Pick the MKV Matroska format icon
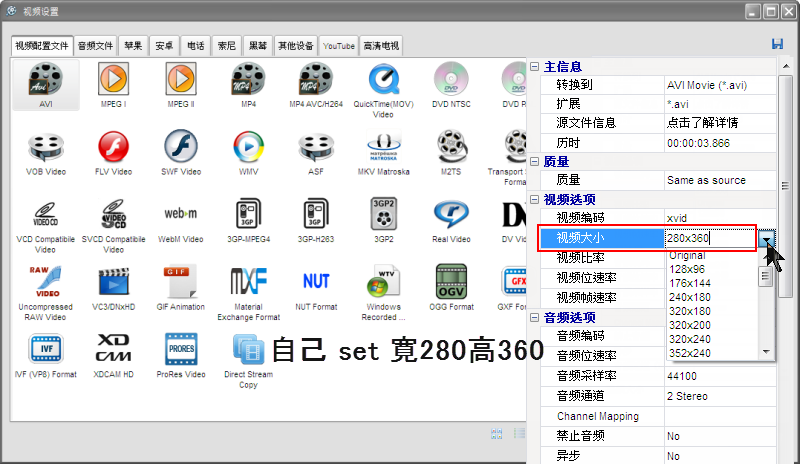This screenshot has width=800, height=464. 384,147
